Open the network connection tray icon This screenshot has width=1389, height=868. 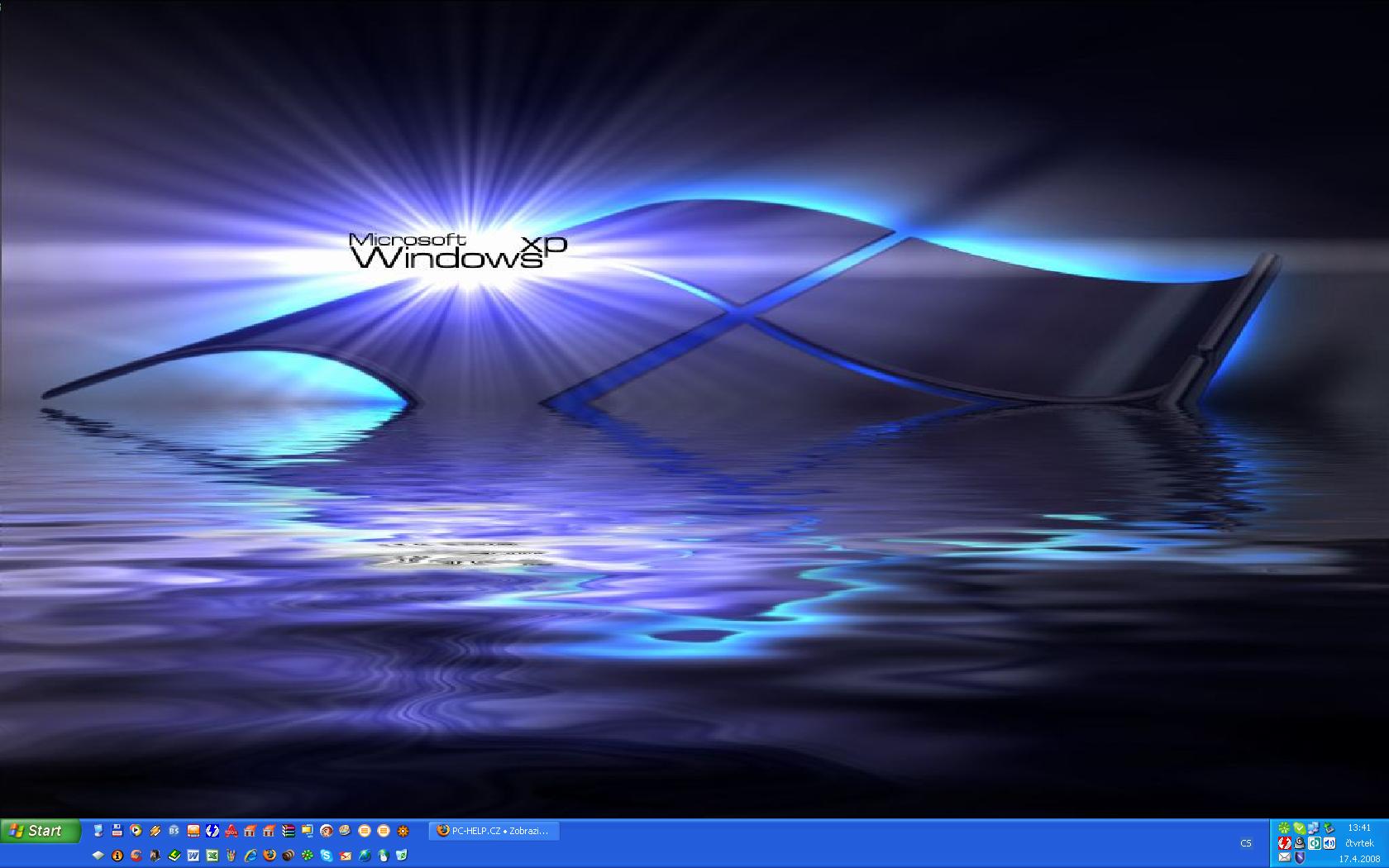click(x=1314, y=828)
